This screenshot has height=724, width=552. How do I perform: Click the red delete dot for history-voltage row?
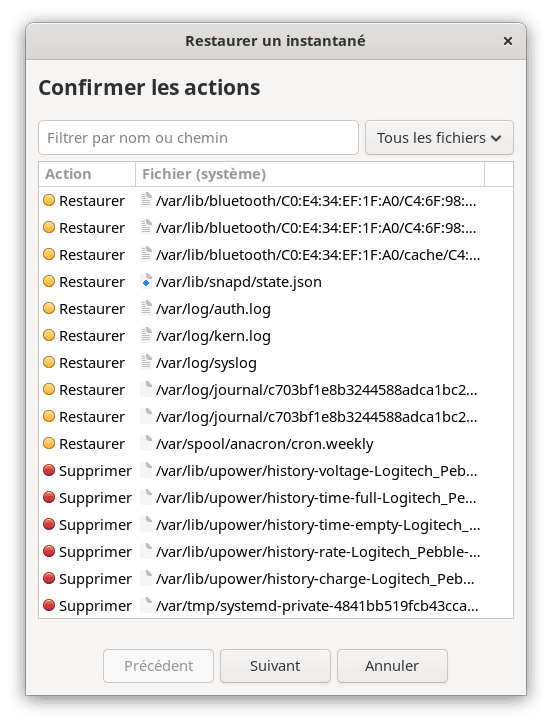point(49,470)
